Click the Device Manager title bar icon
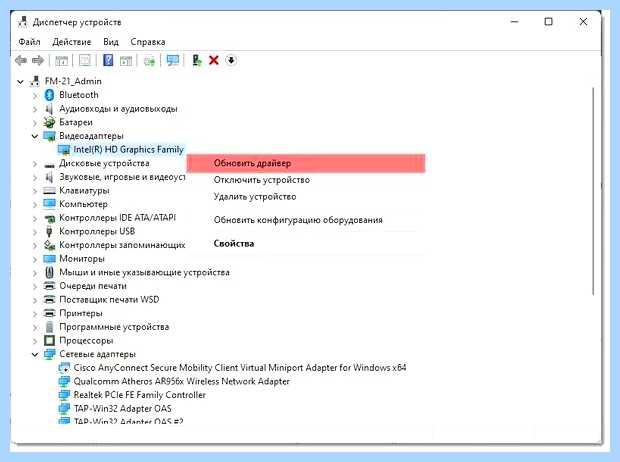 coord(23,22)
